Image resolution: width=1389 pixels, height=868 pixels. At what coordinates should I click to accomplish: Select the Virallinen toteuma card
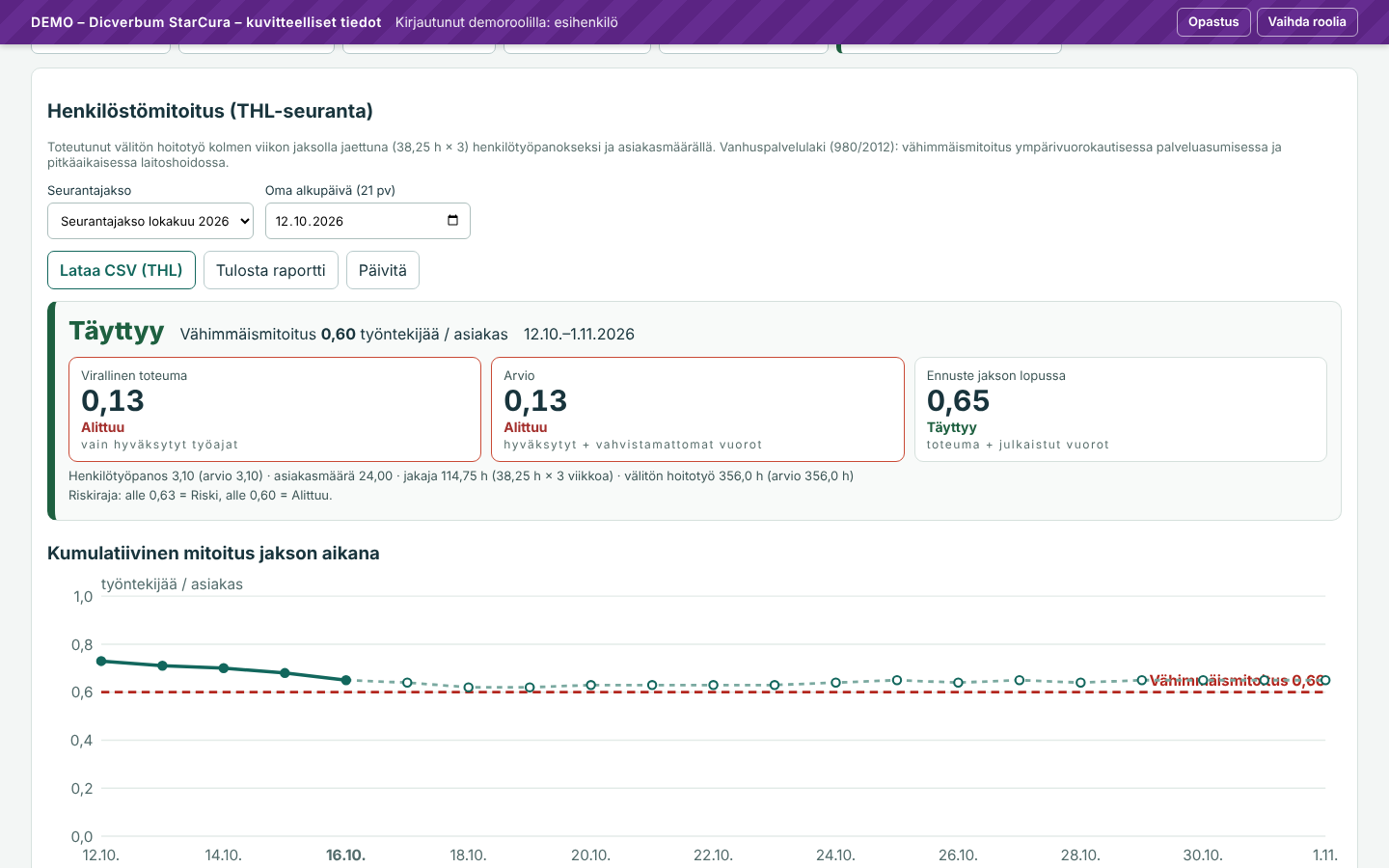pos(275,410)
